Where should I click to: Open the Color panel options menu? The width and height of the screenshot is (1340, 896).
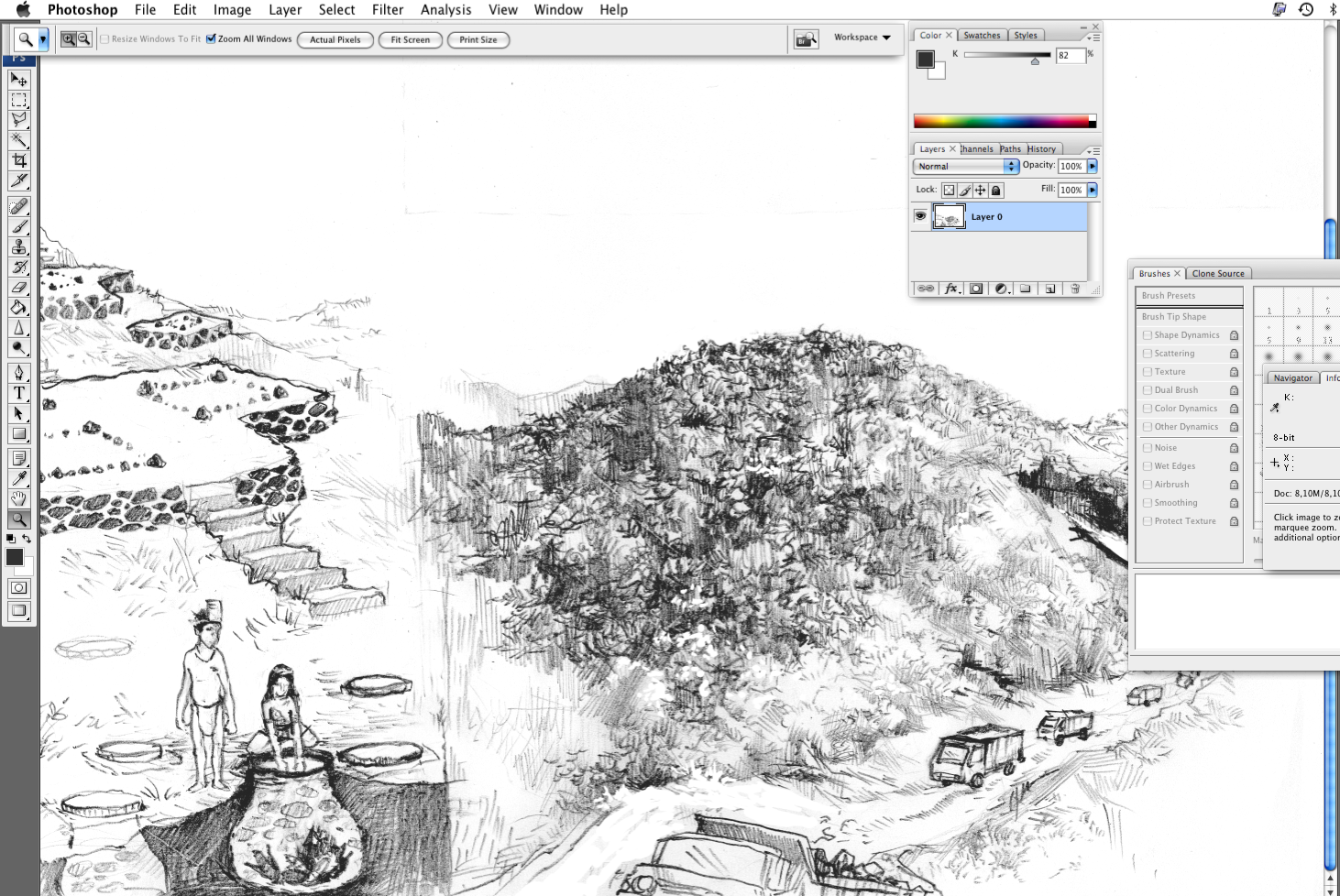tap(1093, 38)
